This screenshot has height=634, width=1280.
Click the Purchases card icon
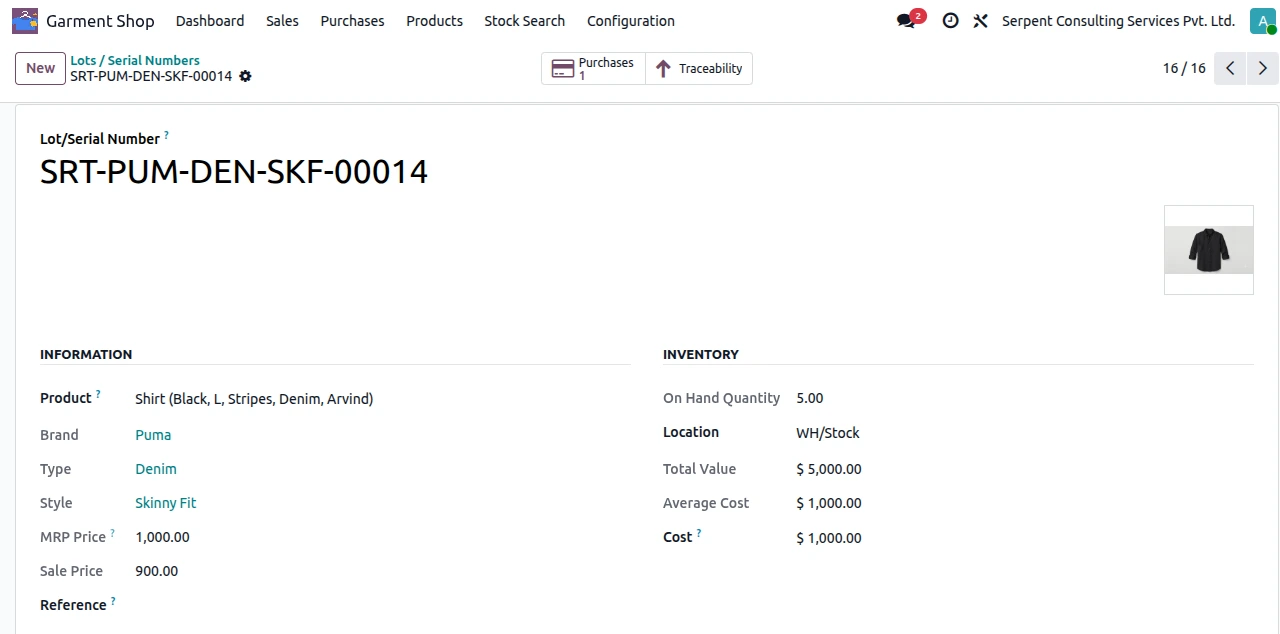(563, 69)
